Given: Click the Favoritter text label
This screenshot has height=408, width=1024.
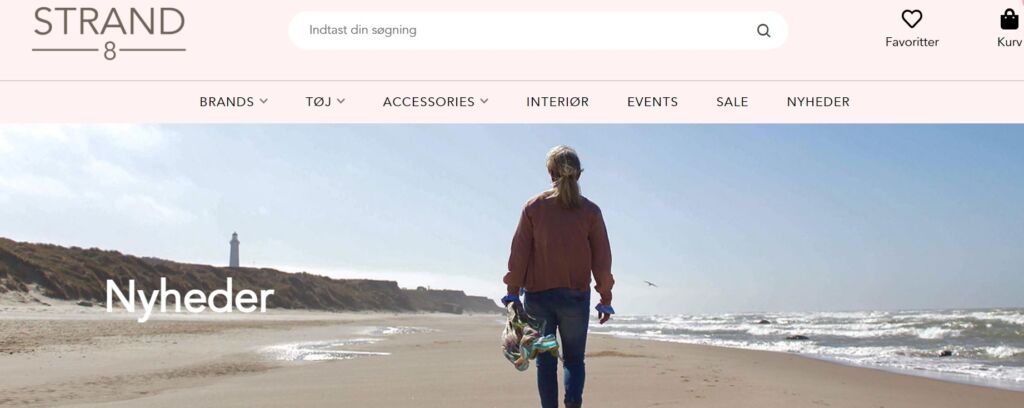Looking at the screenshot, I should (912, 42).
